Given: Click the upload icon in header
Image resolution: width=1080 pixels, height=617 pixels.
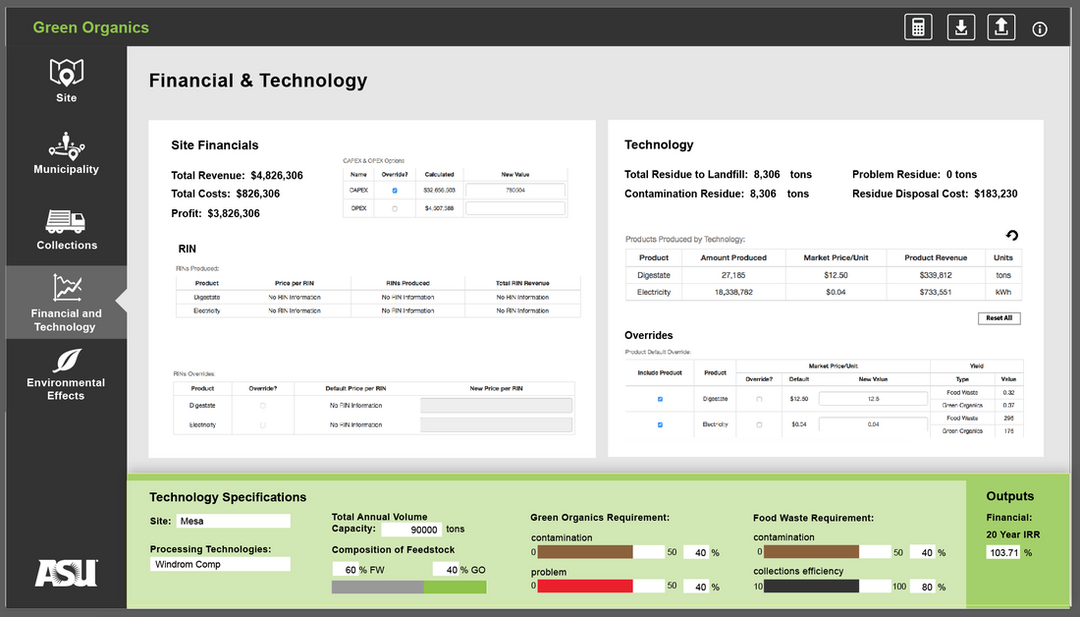Looking at the screenshot, I should (x=1001, y=27).
